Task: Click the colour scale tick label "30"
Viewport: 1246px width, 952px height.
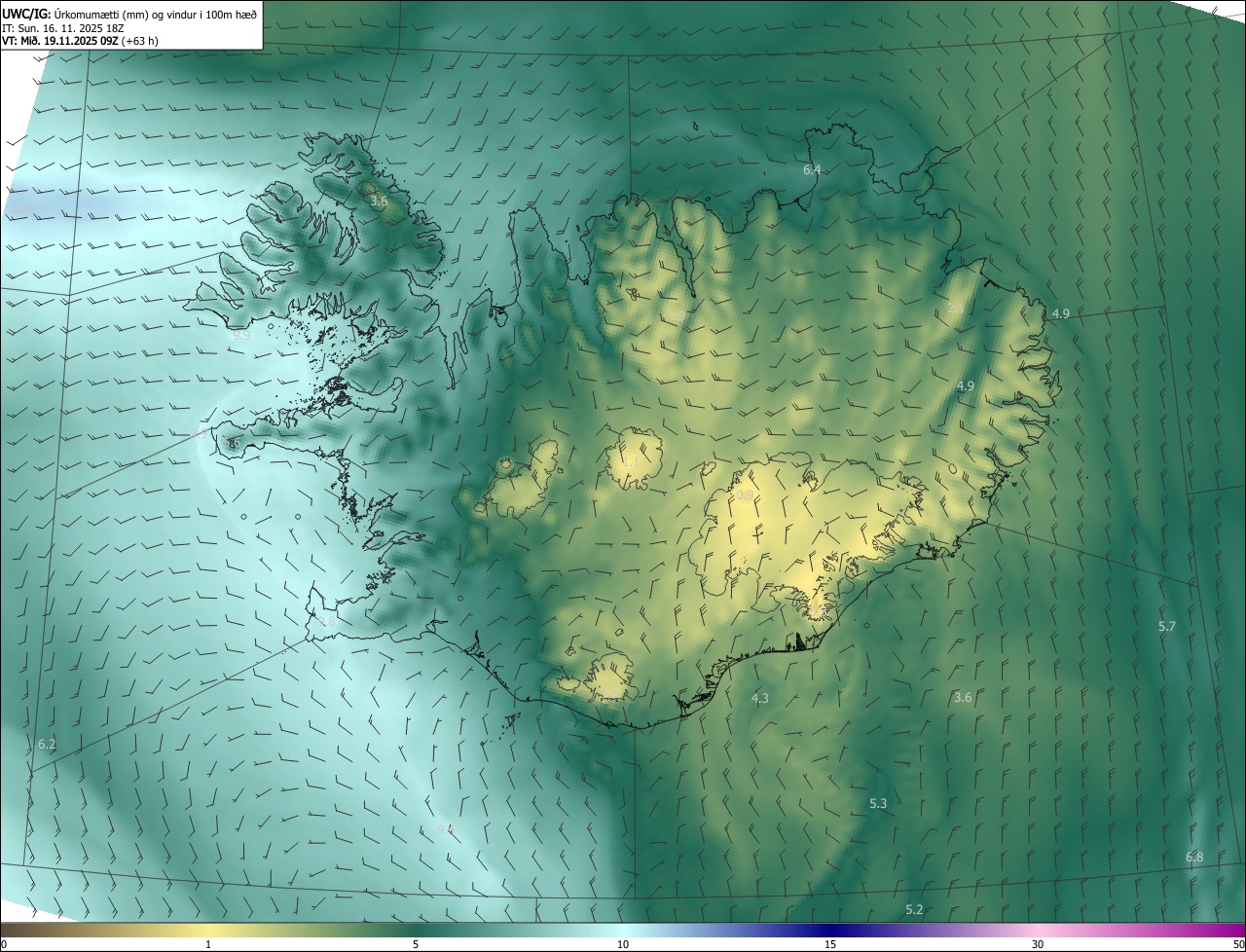Action: (x=1038, y=944)
